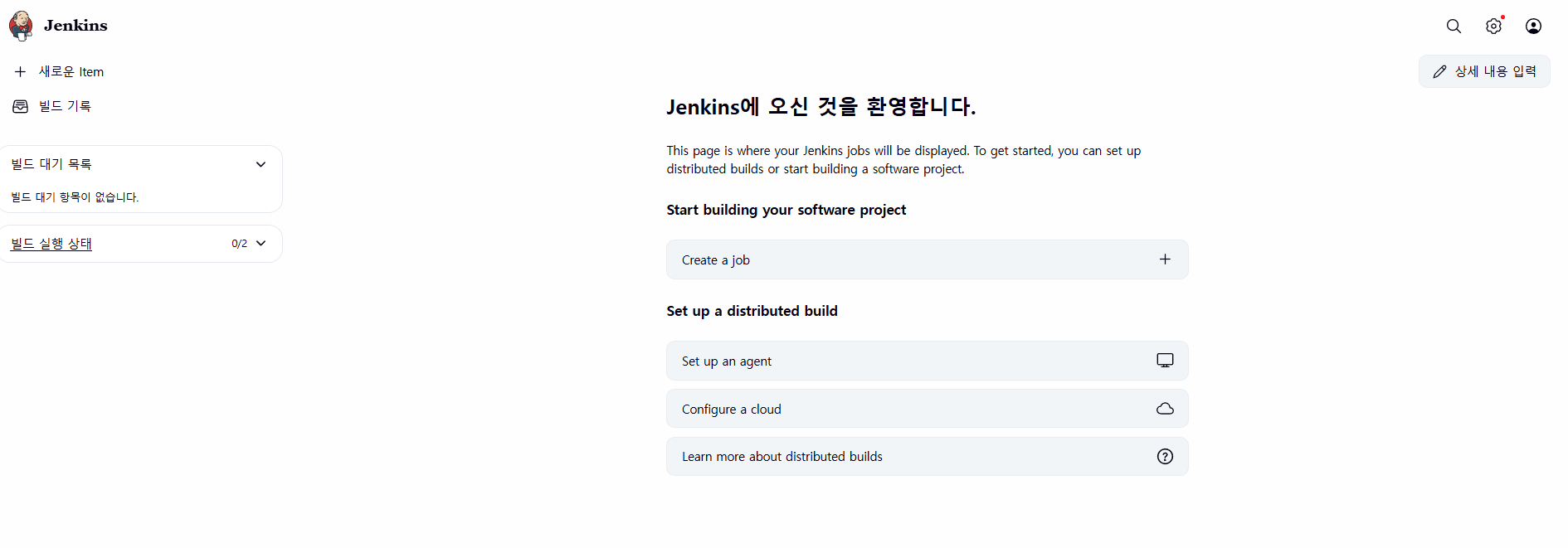Click the 0/2 executor count

(239, 244)
